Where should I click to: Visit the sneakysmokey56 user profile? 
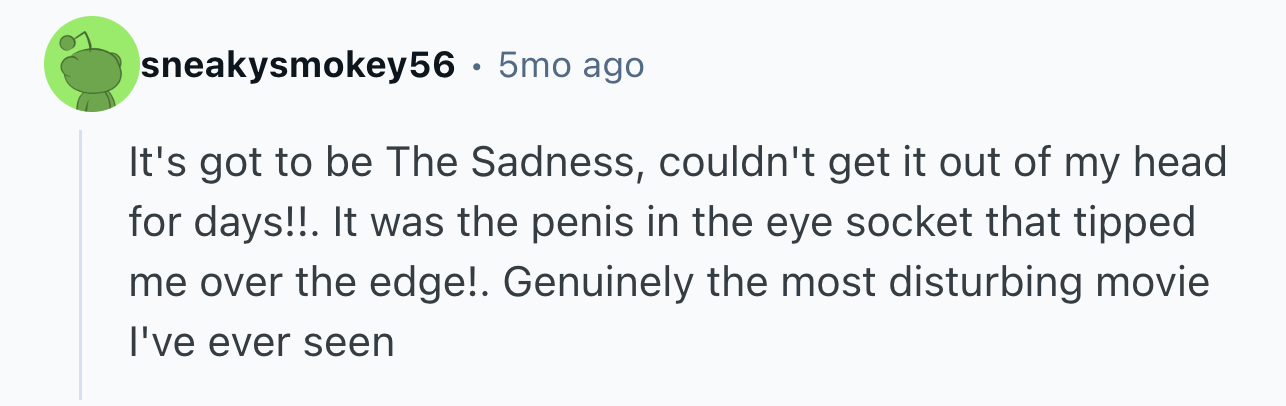[299, 66]
